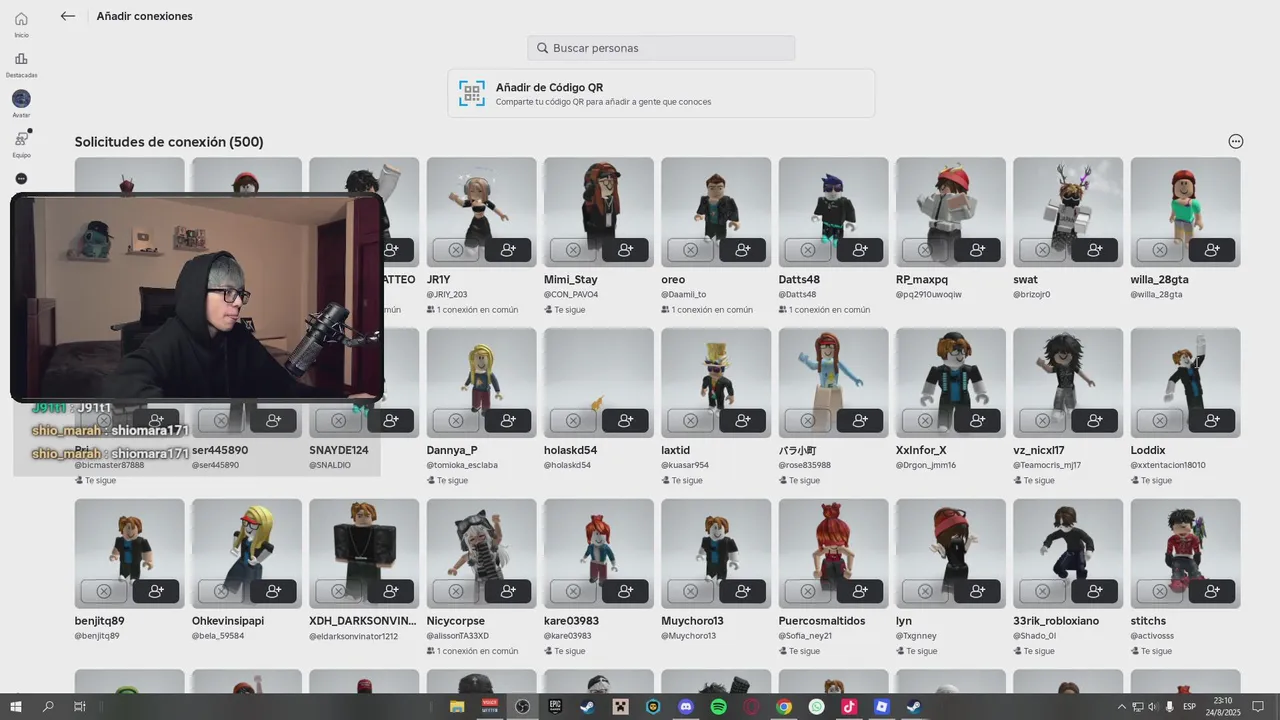The width and height of the screenshot is (1280, 720).
Task: Accept lyn's connection request
Action: [x=977, y=592]
